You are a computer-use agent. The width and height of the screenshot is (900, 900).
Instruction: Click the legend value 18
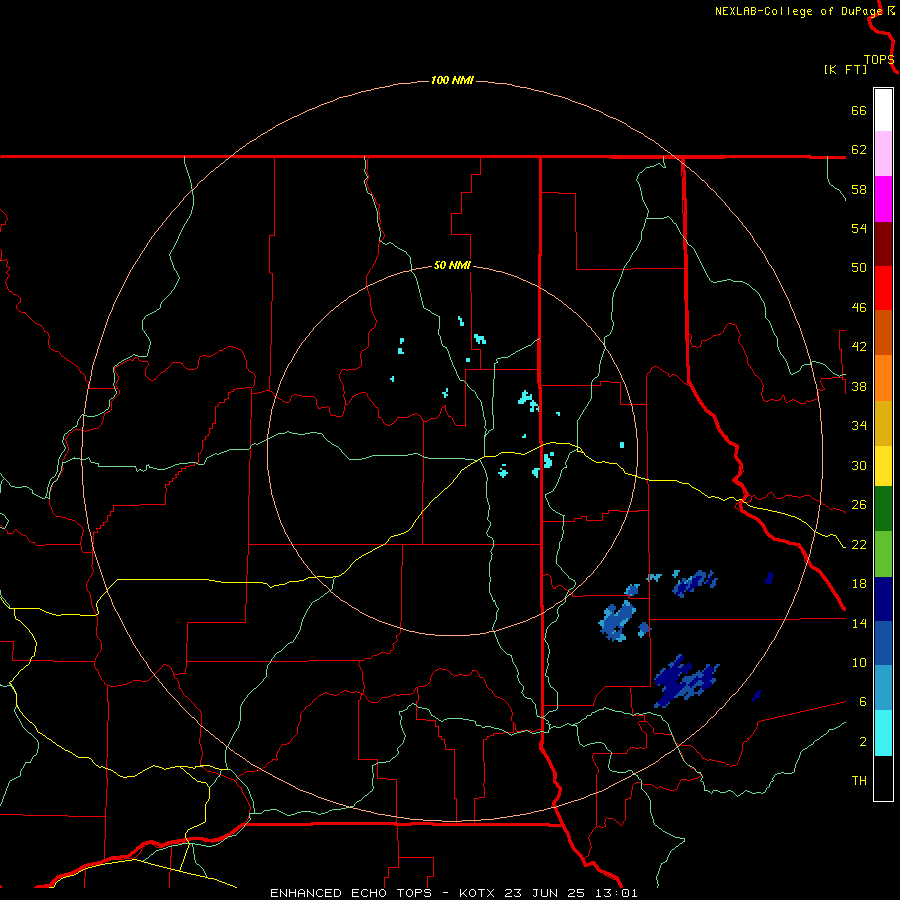click(x=859, y=584)
